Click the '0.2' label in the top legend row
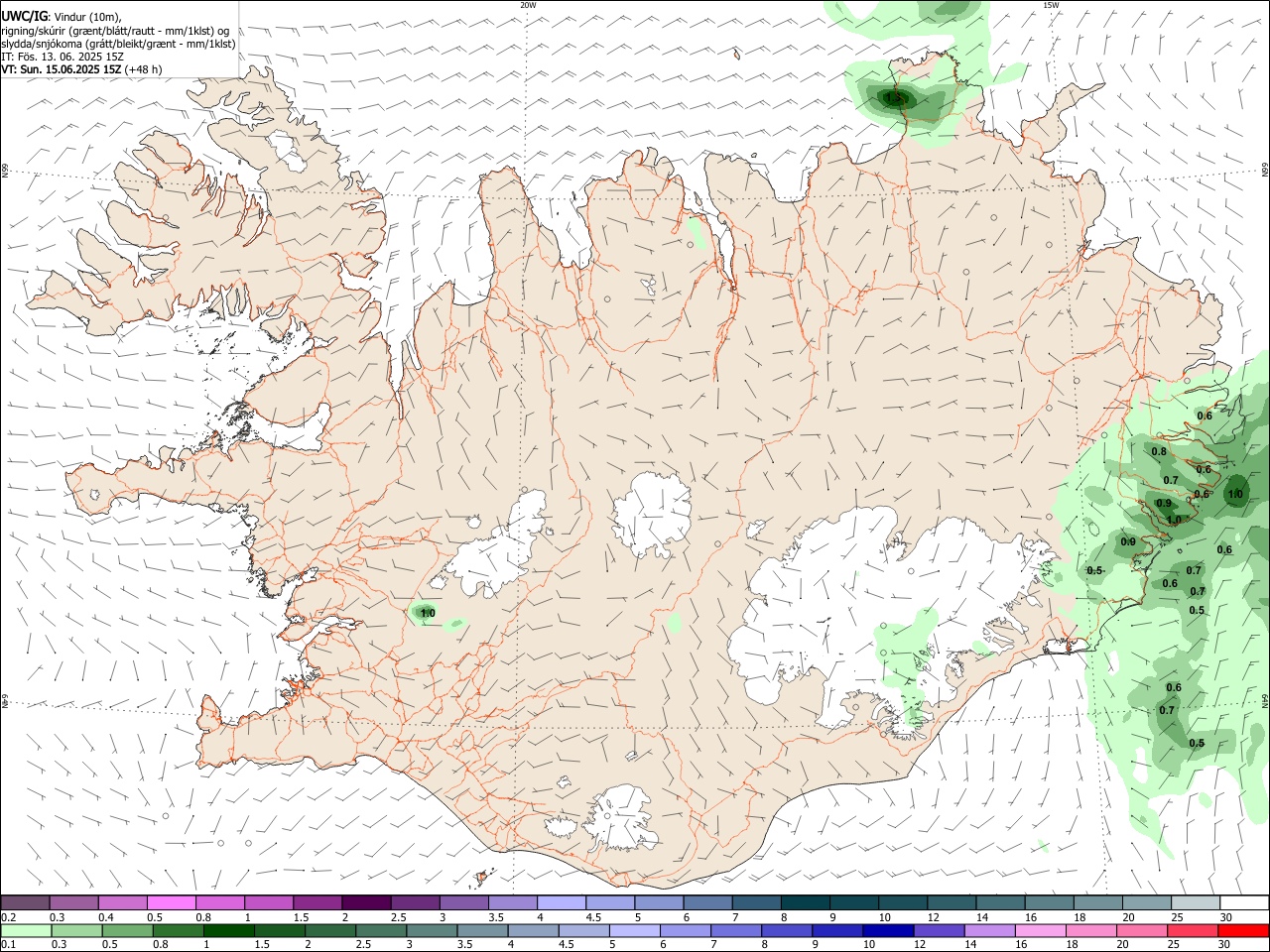Viewport: 1270px width, 952px height. coord(8,917)
